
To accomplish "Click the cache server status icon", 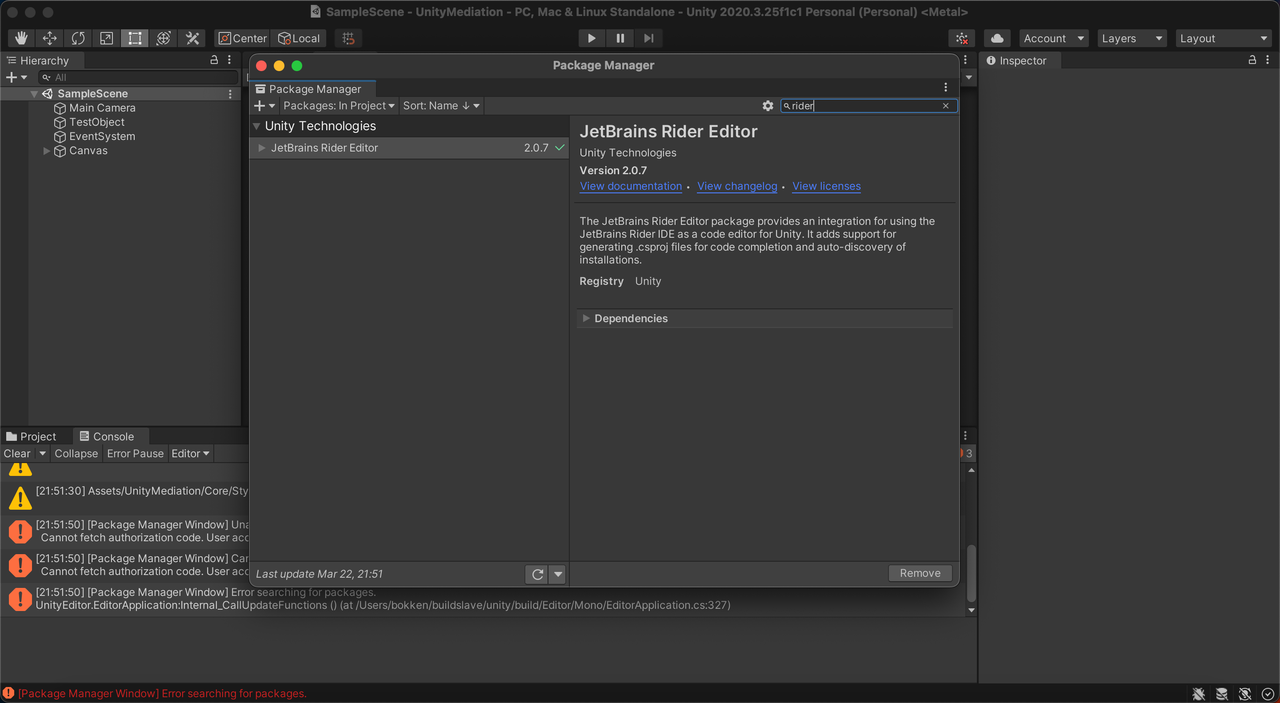I will [x=1221, y=694].
